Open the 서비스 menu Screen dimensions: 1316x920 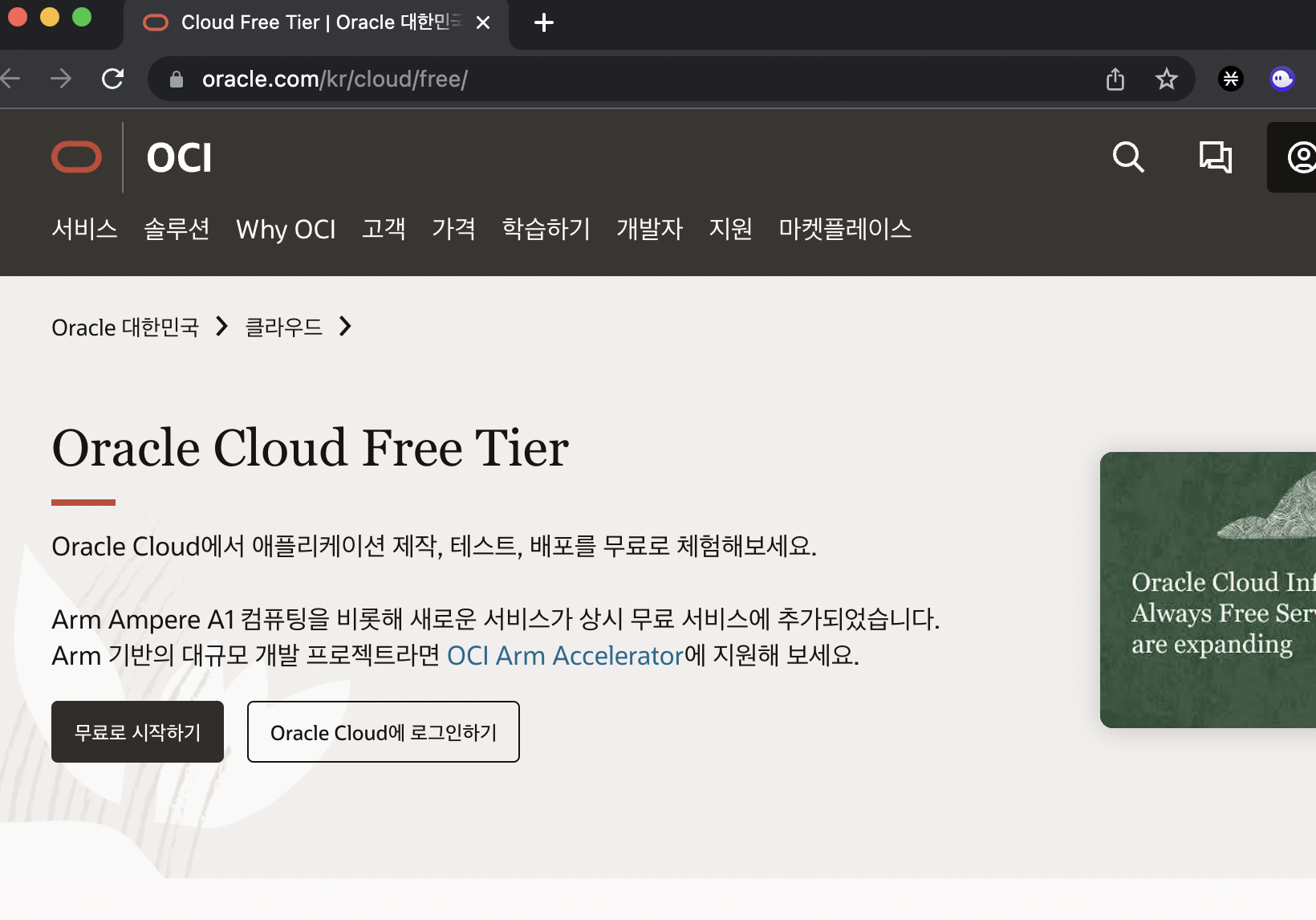[84, 229]
